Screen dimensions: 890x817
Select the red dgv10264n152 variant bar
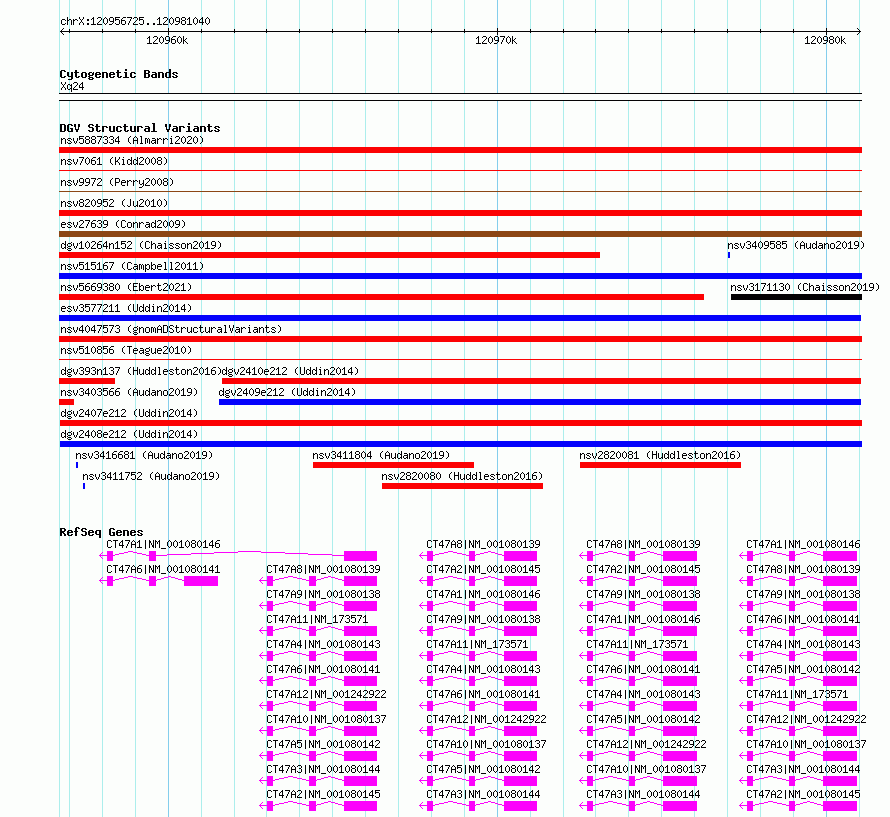(329, 255)
